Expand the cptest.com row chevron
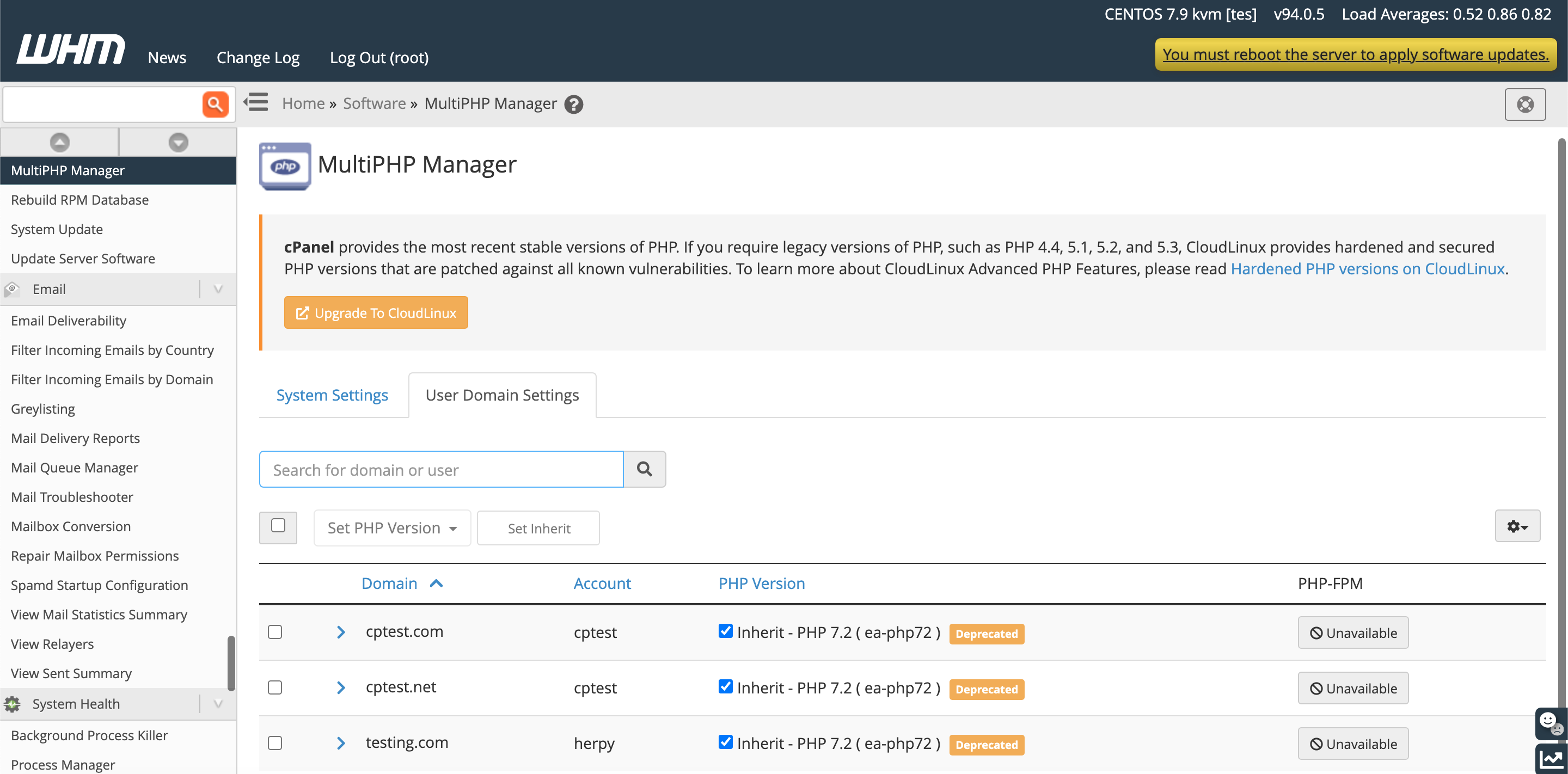 [x=341, y=632]
